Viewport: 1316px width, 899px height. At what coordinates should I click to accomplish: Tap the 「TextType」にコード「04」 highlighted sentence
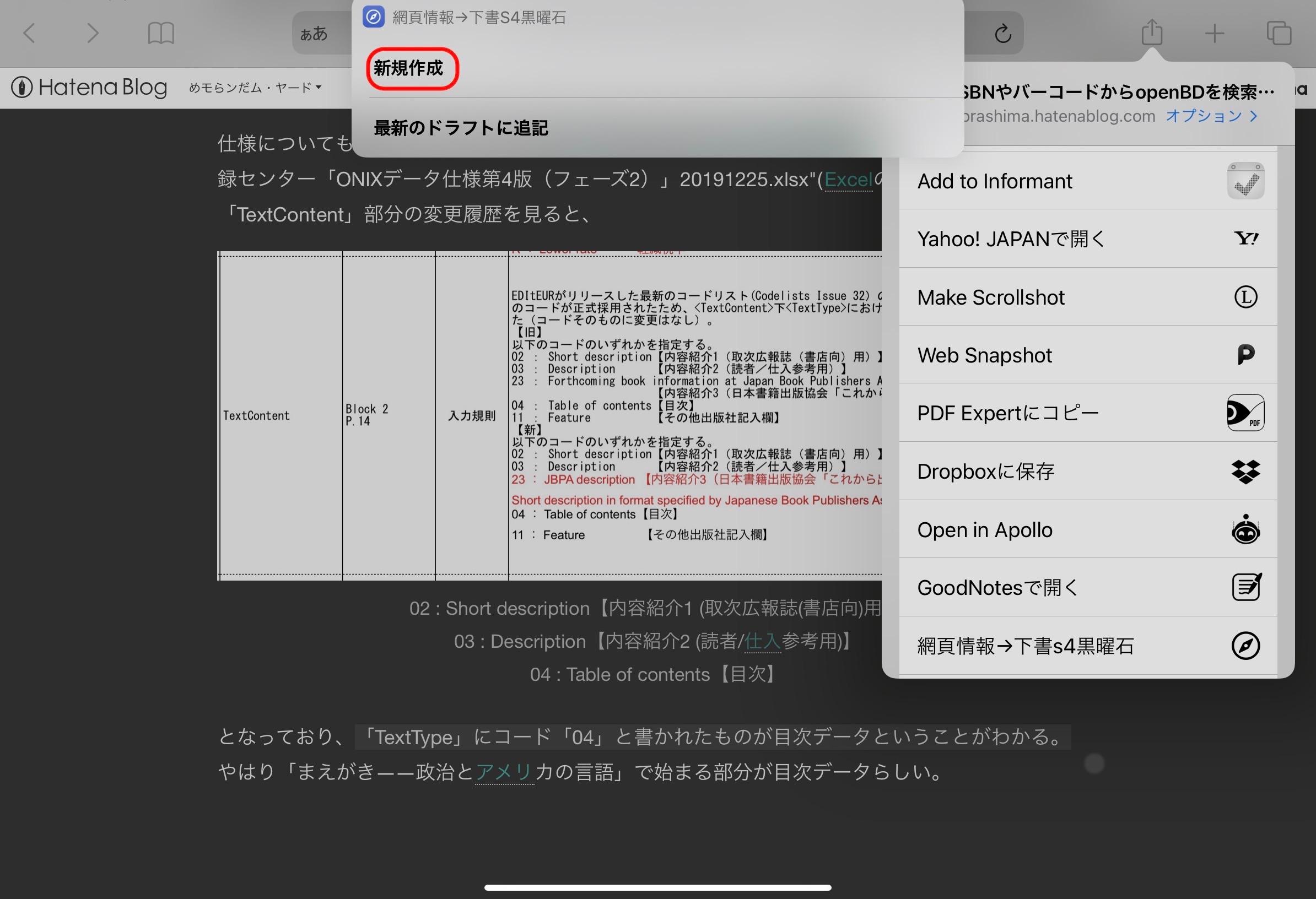pos(713,737)
